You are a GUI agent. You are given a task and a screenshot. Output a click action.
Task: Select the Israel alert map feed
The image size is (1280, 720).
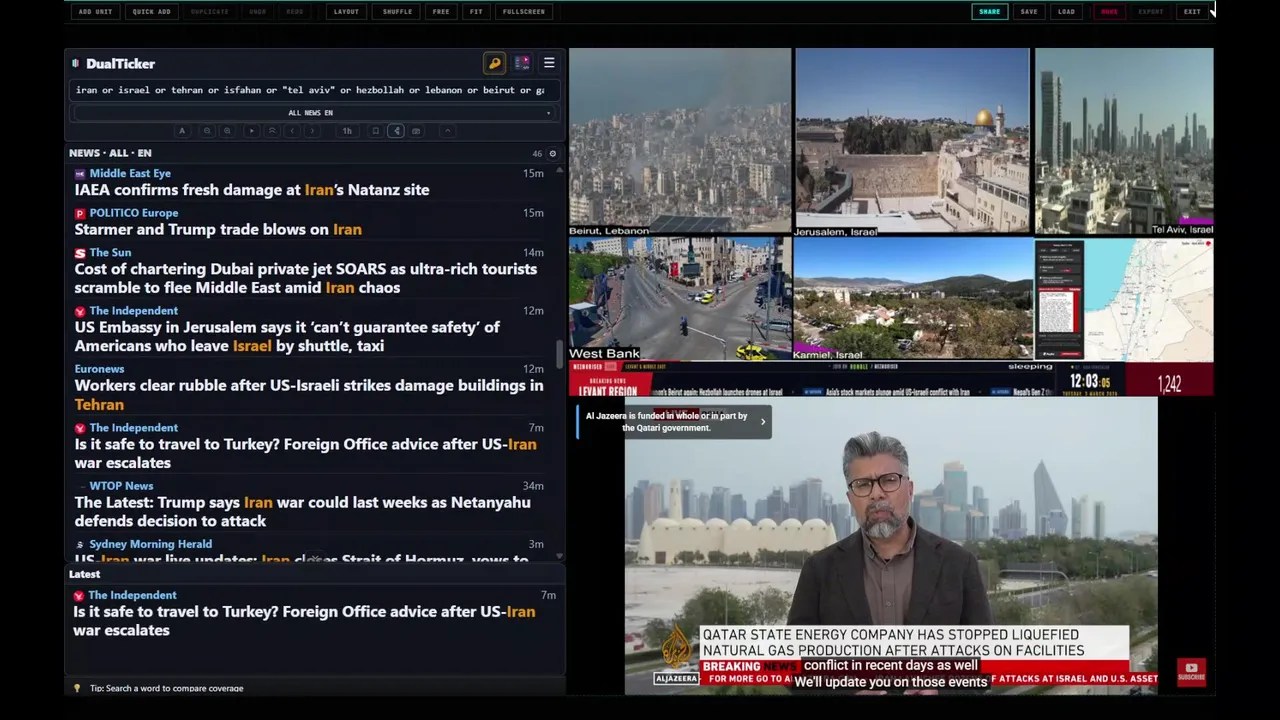click(1124, 299)
